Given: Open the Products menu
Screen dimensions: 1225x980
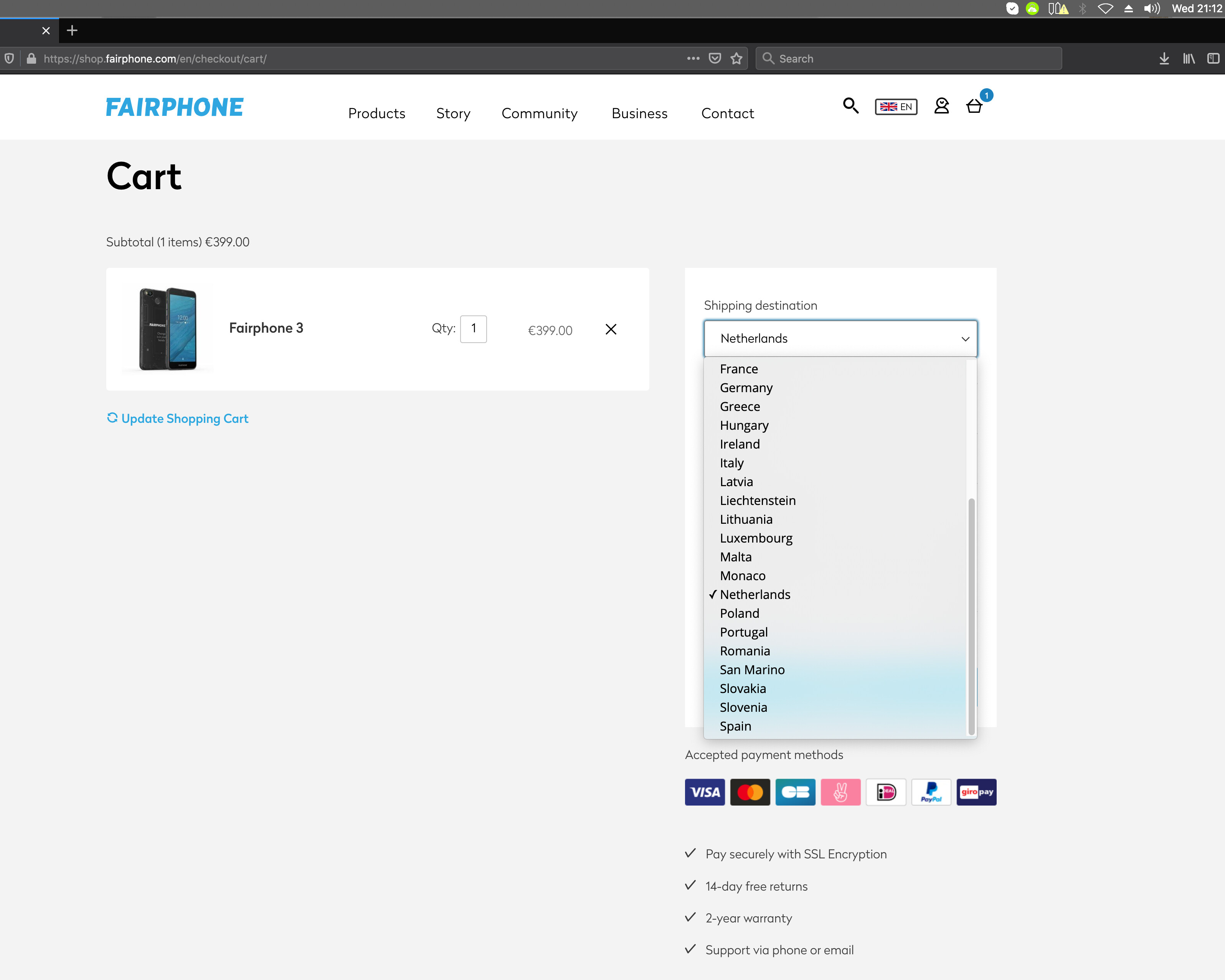Looking at the screenshot, I should click(x=377, y=114).
